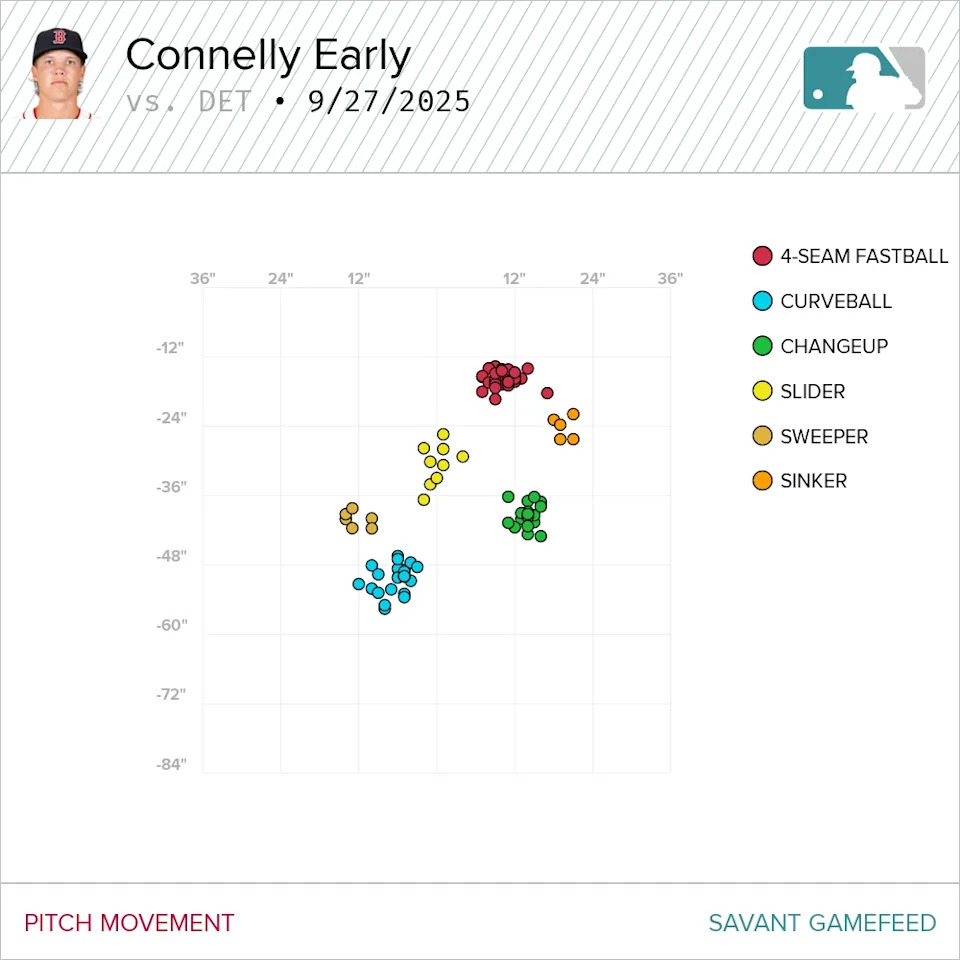Click the MLB logo icon
Image resolution: width=960 pixels, height=960 pixels.
[x=864, y=78]
